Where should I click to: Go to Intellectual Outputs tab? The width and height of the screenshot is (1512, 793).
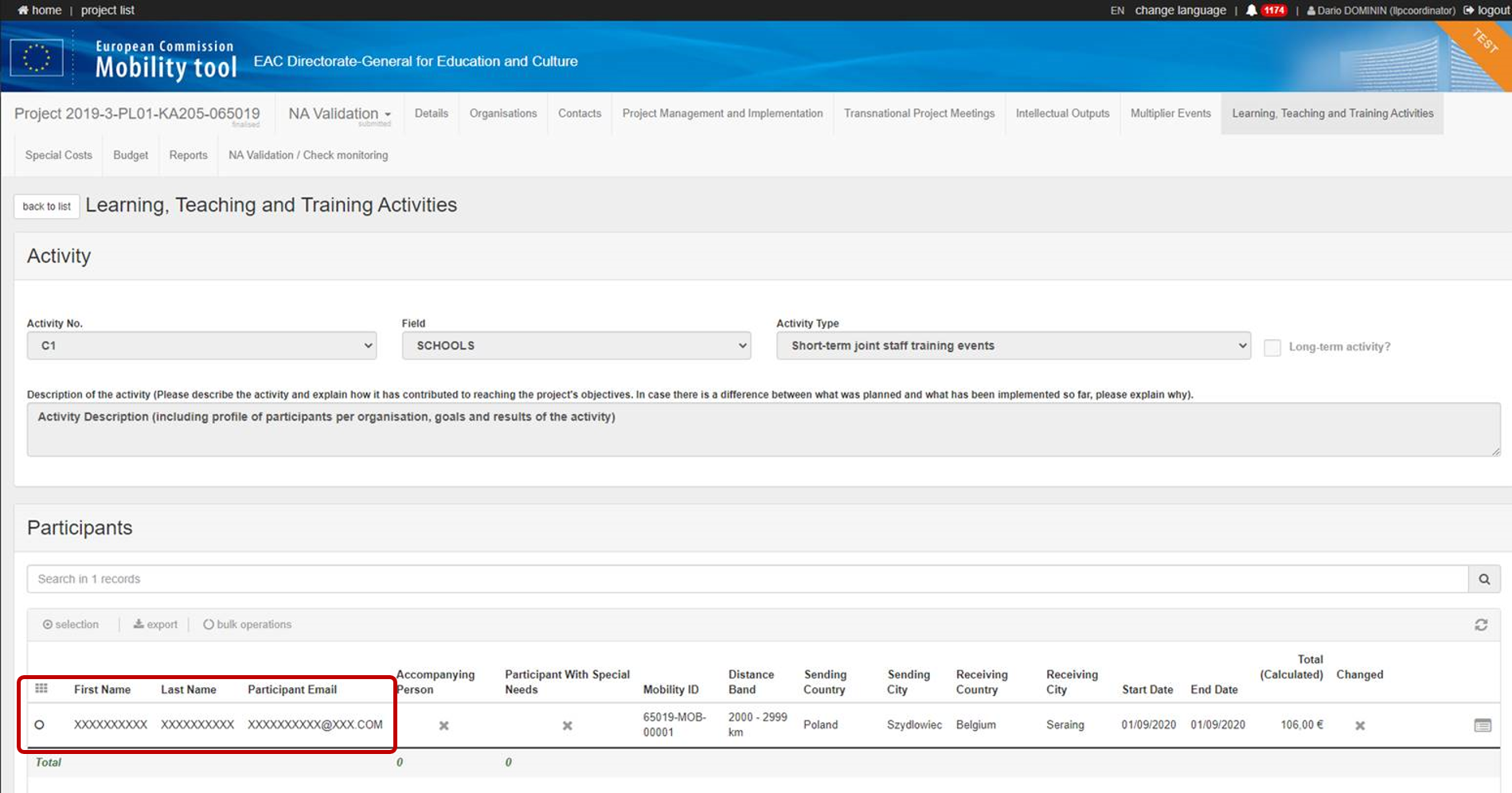(x=1063, y=114)
